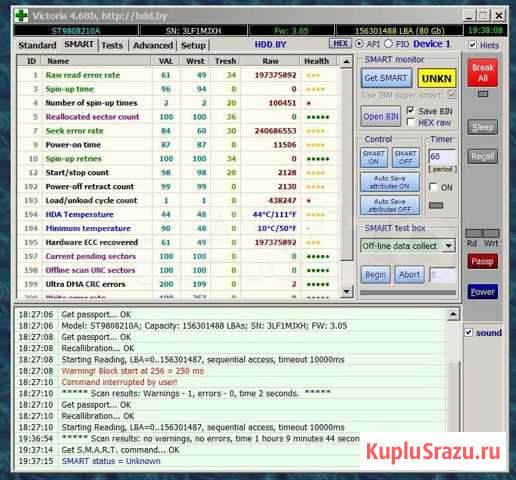Click the small indicator below Break All
This screenshot has width=516, height=480.
tap(483, 94)
